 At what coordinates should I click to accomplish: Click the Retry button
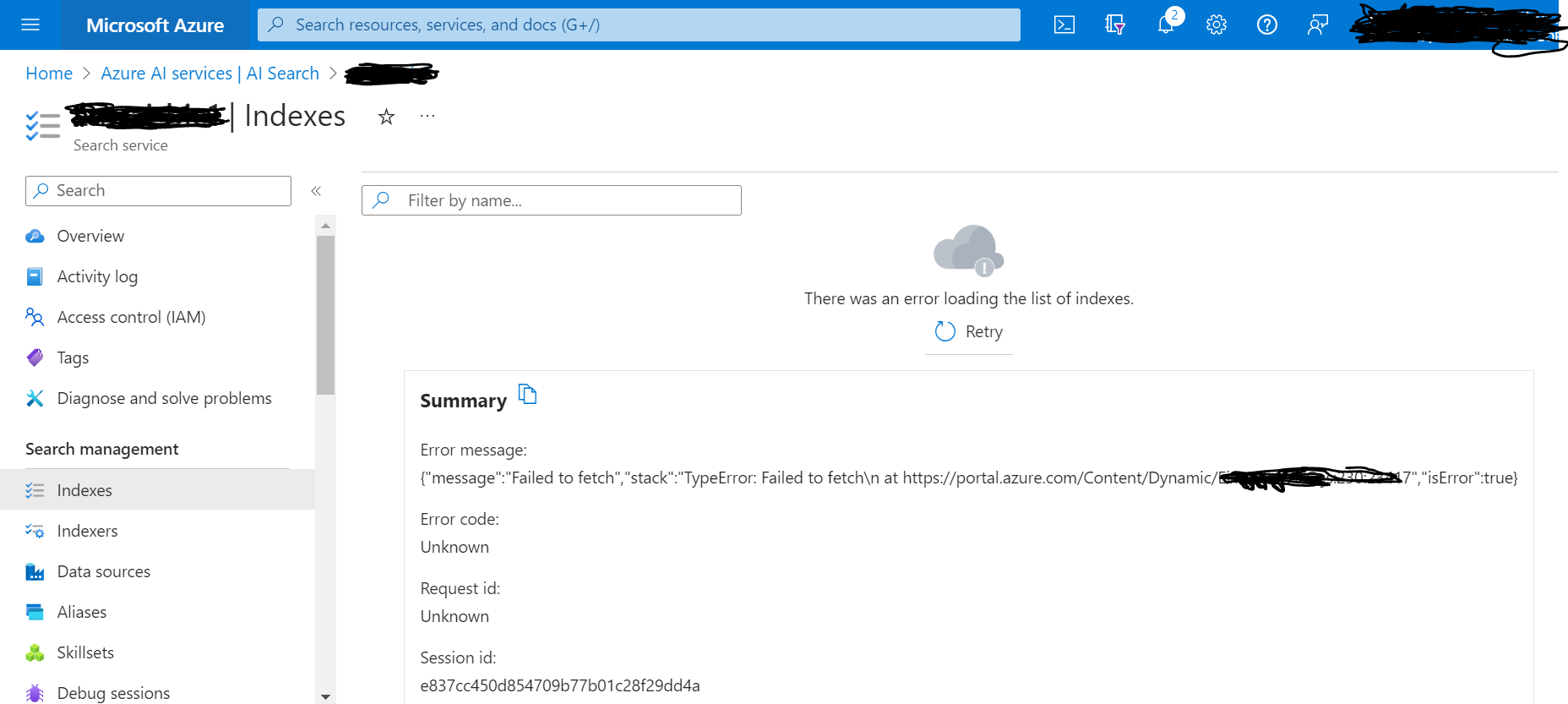(969, 331)
